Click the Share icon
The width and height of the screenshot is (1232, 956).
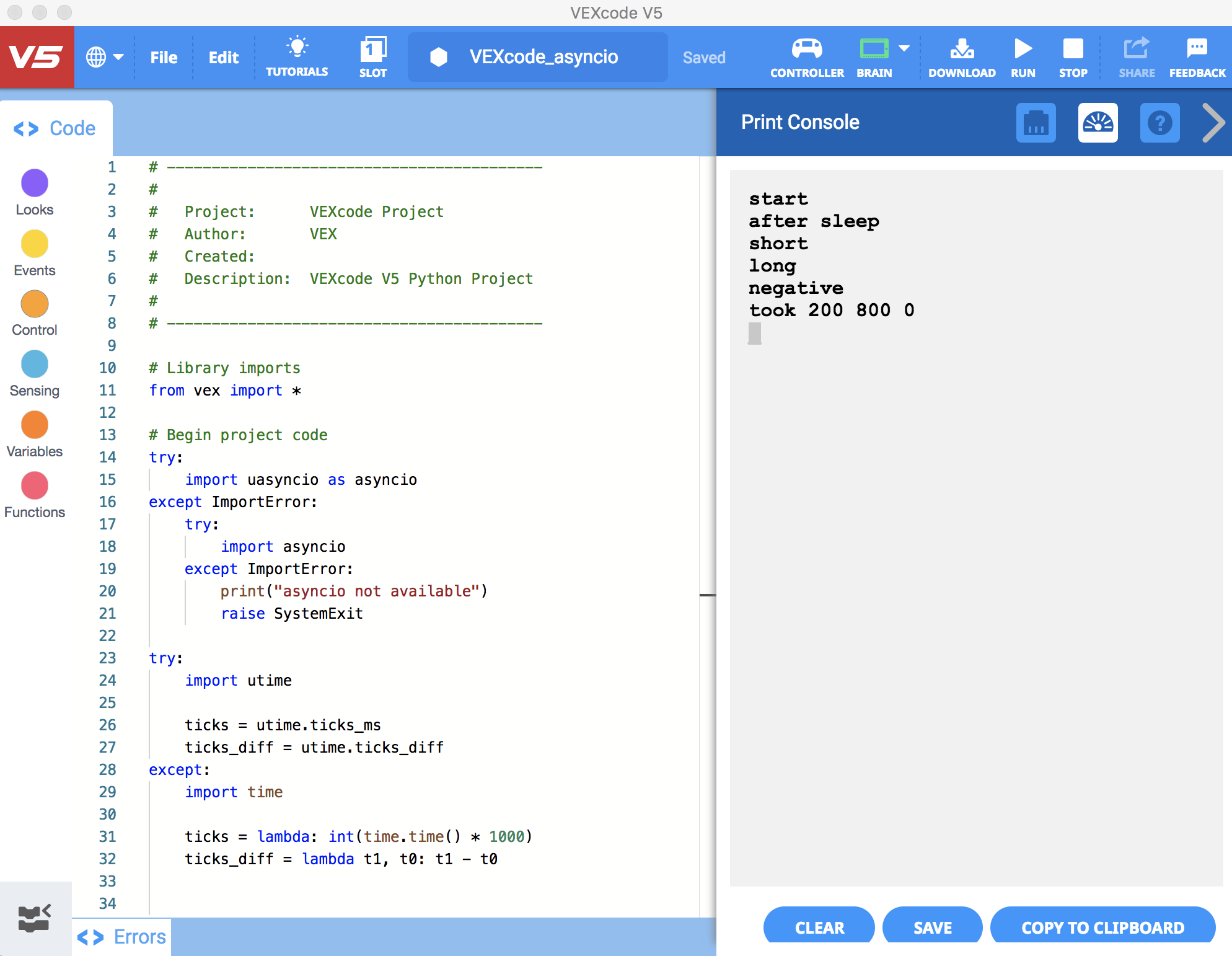(x=1137, y=57)
